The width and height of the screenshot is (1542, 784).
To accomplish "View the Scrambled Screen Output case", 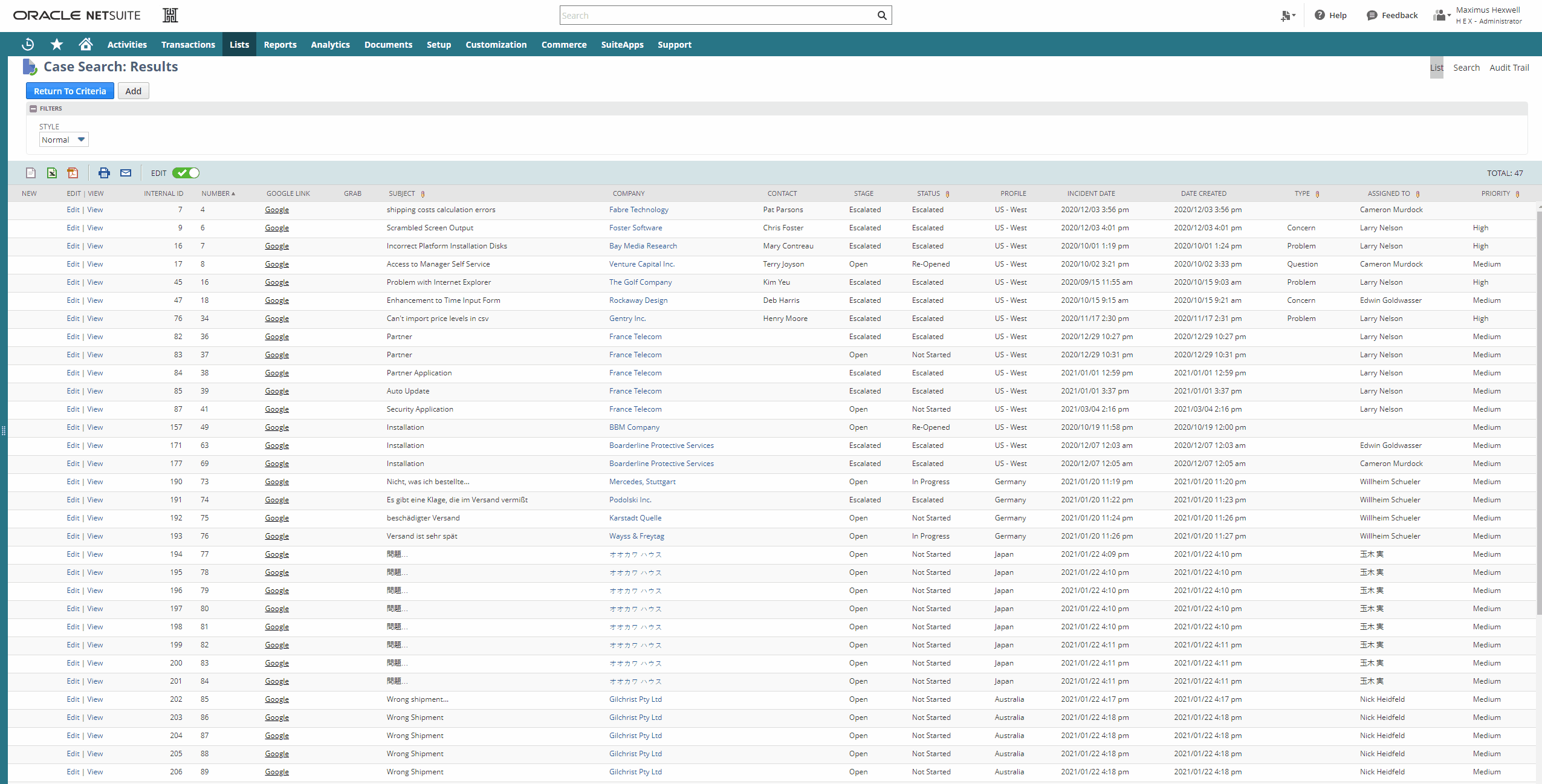I will 95,228.
